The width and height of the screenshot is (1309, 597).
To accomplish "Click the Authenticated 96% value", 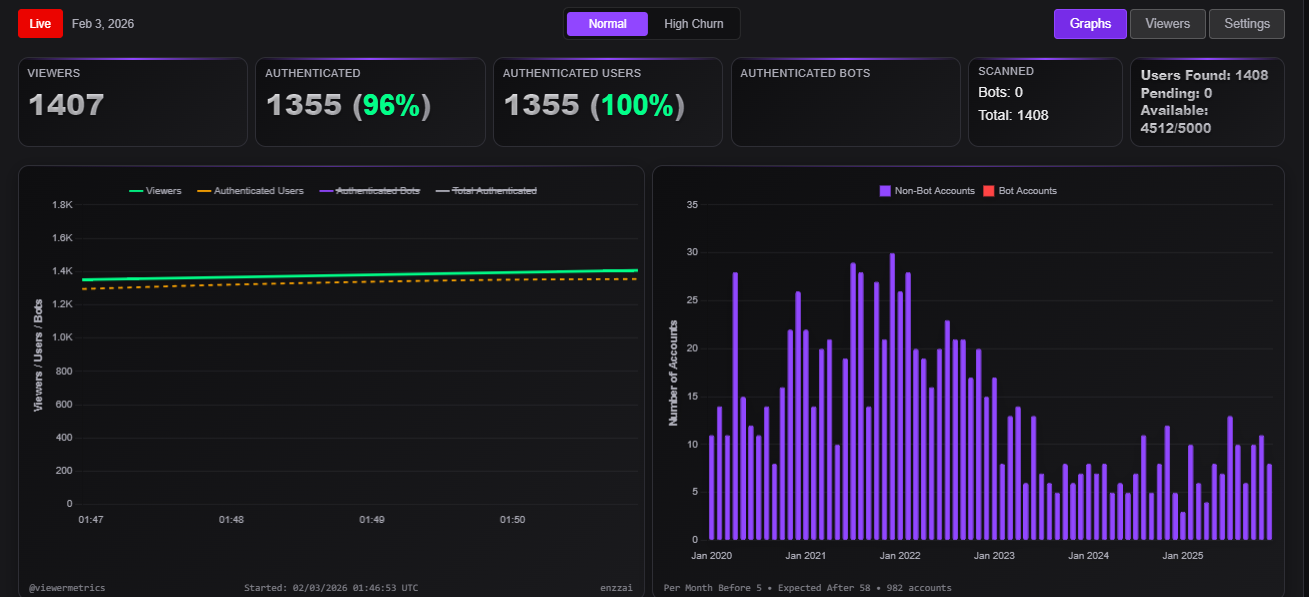I will pos(391,105).
